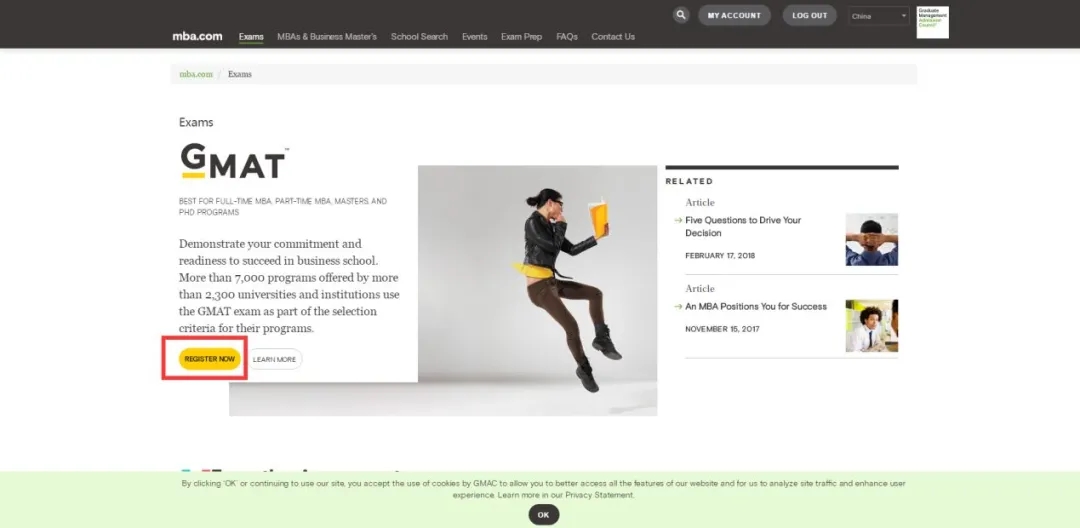Open the Graduate Management Admission Council logo
The width and height of the screenshot is (1080, 528).
[933, 22]
